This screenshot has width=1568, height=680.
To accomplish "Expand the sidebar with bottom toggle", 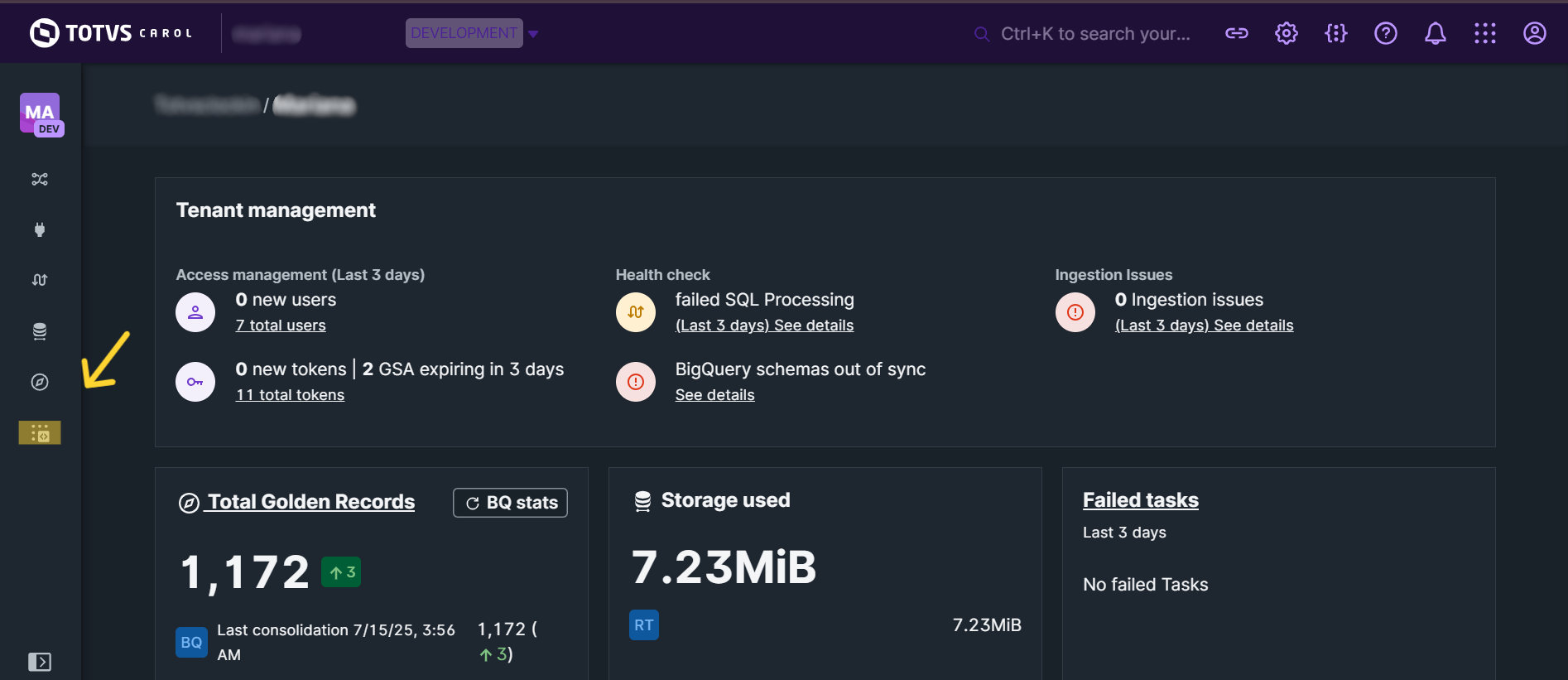I will point(40,662).
